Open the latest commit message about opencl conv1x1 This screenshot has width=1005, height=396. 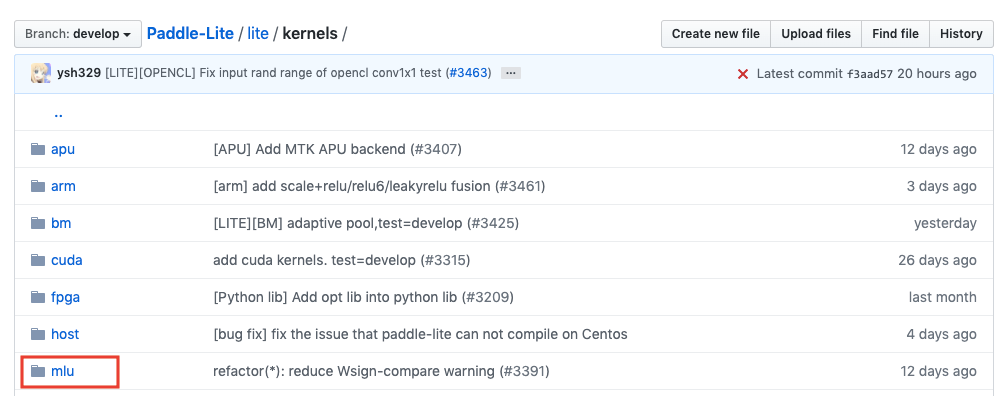(x=274, y=74)
